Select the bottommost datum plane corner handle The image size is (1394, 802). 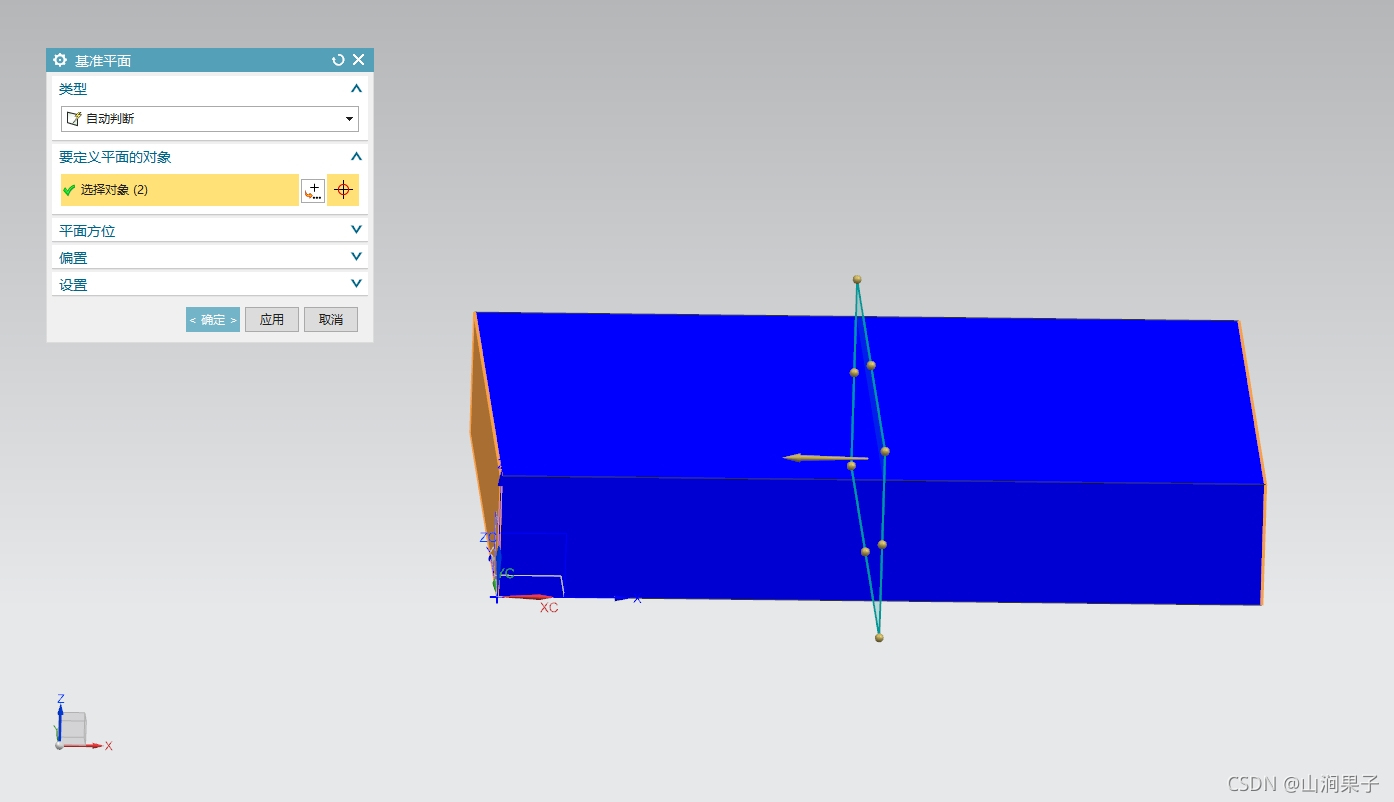(879, 637)
